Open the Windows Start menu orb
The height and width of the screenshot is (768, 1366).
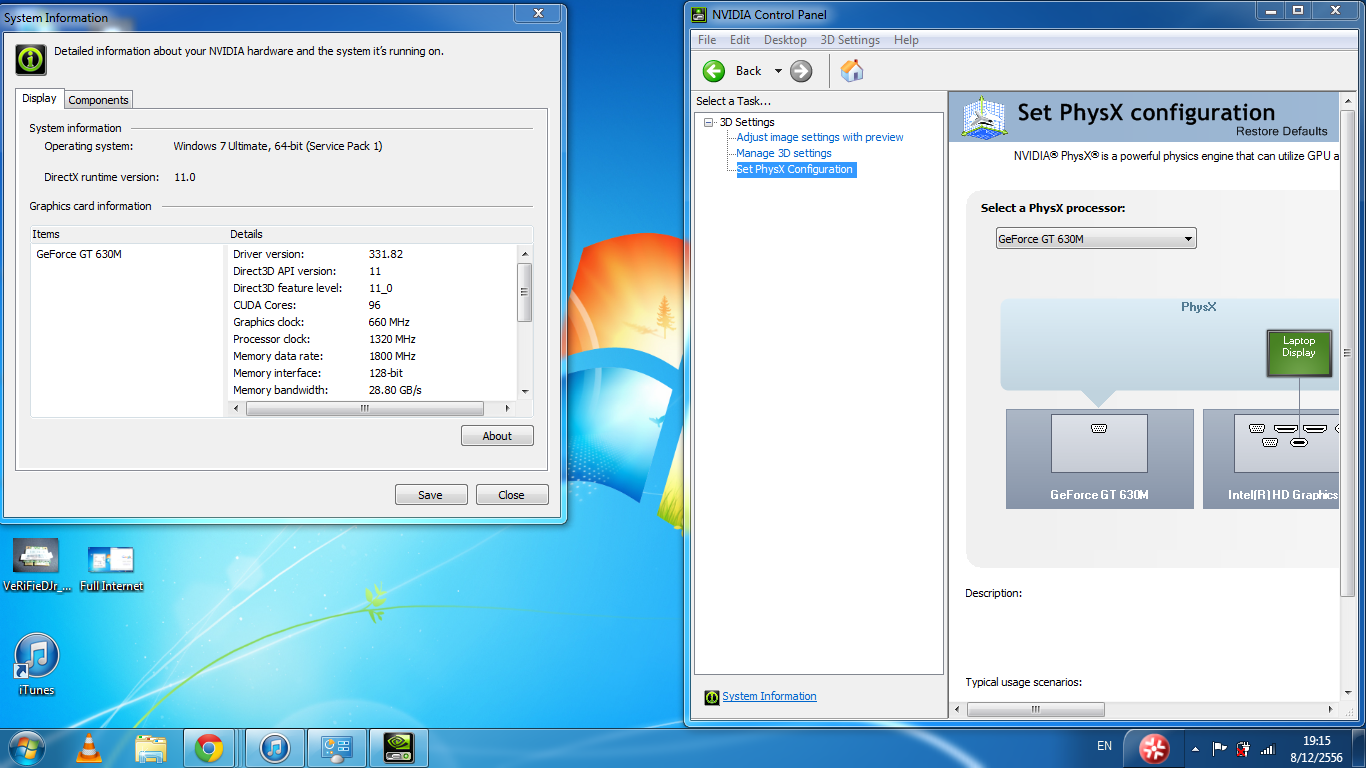(26, 747)
